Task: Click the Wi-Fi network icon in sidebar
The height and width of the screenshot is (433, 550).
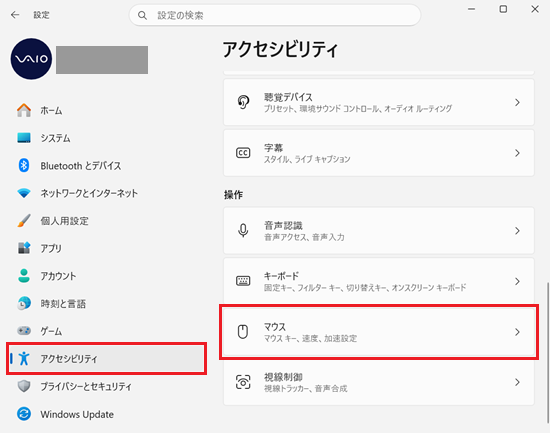Action: 24,193
